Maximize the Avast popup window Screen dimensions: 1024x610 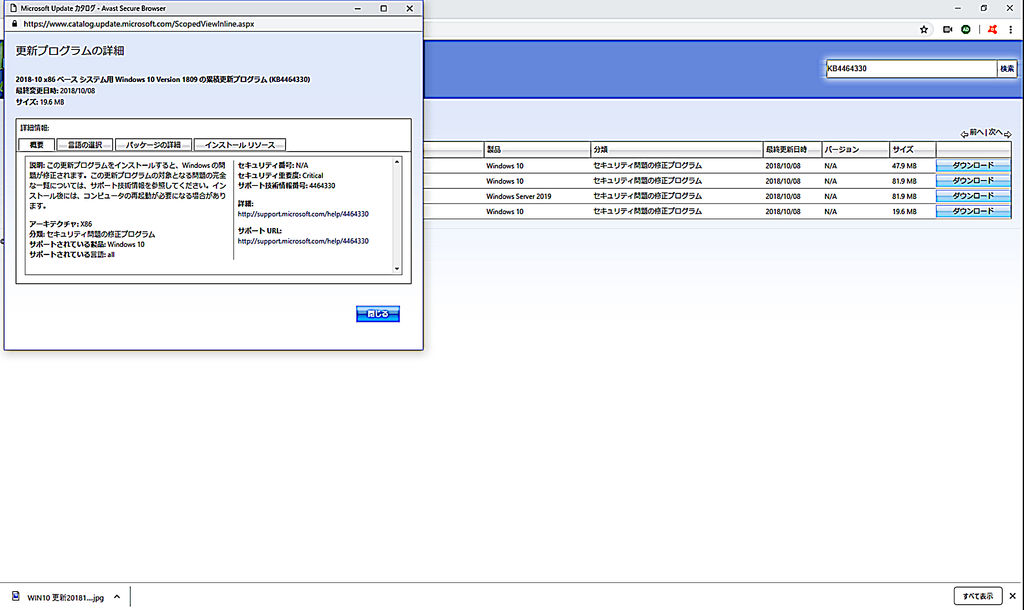point(383,8)
